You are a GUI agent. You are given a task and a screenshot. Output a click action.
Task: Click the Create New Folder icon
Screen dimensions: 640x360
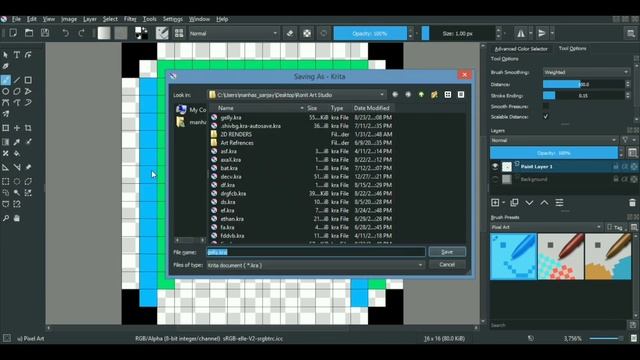tap(434, 95)
